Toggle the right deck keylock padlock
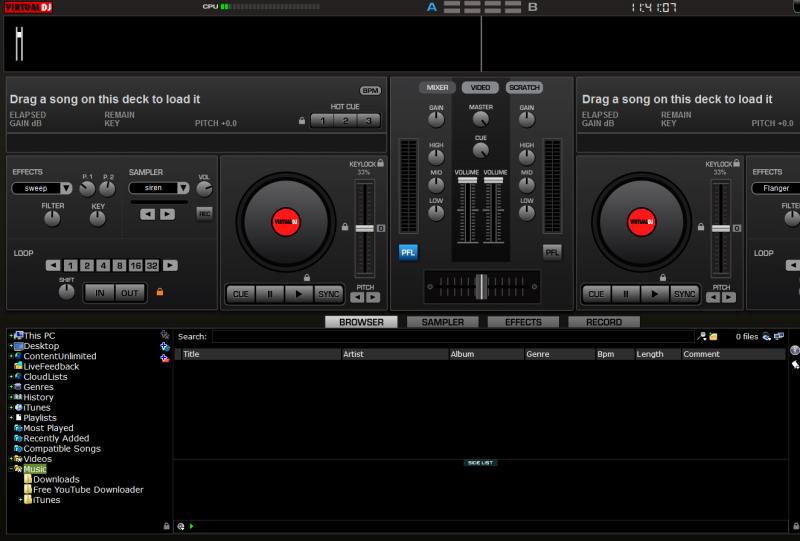The image size is (800, 541). (x=736, y=163)
